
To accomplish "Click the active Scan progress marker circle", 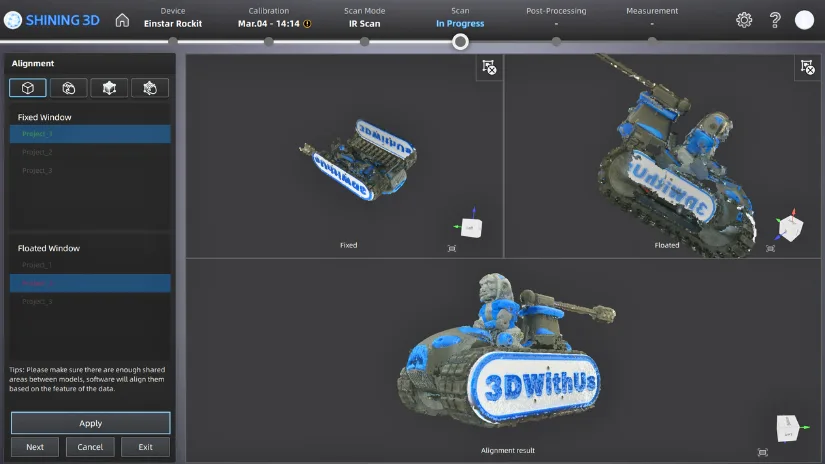I will (460, 42).
